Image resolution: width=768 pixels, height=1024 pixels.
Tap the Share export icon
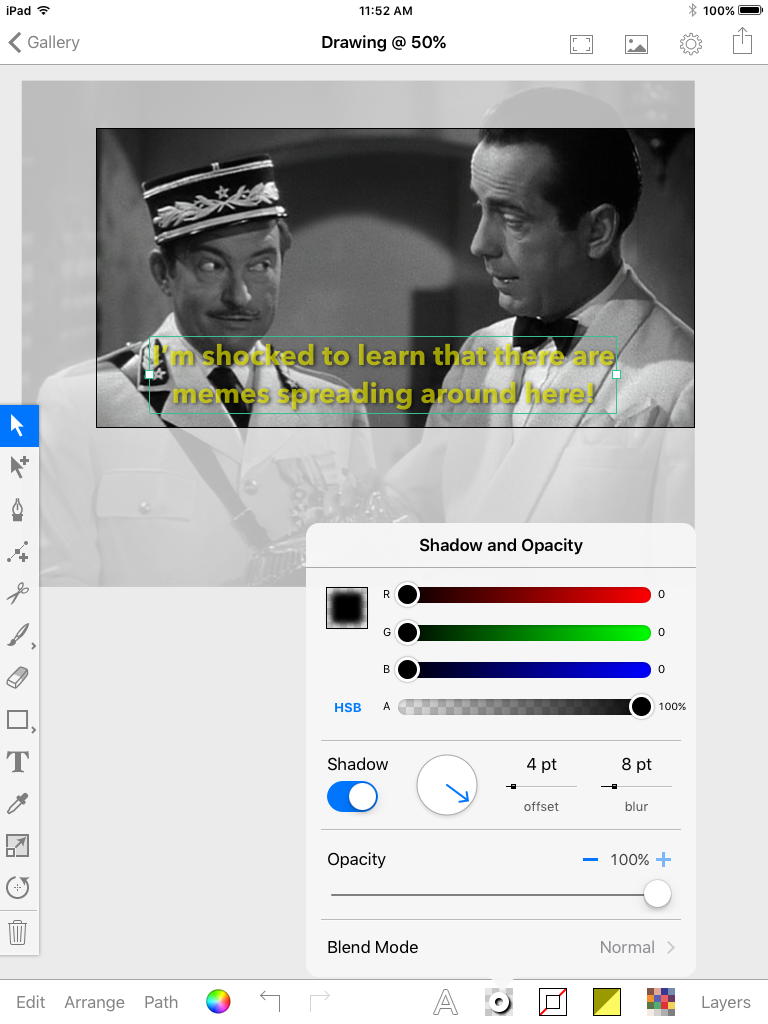pos(741,42)
